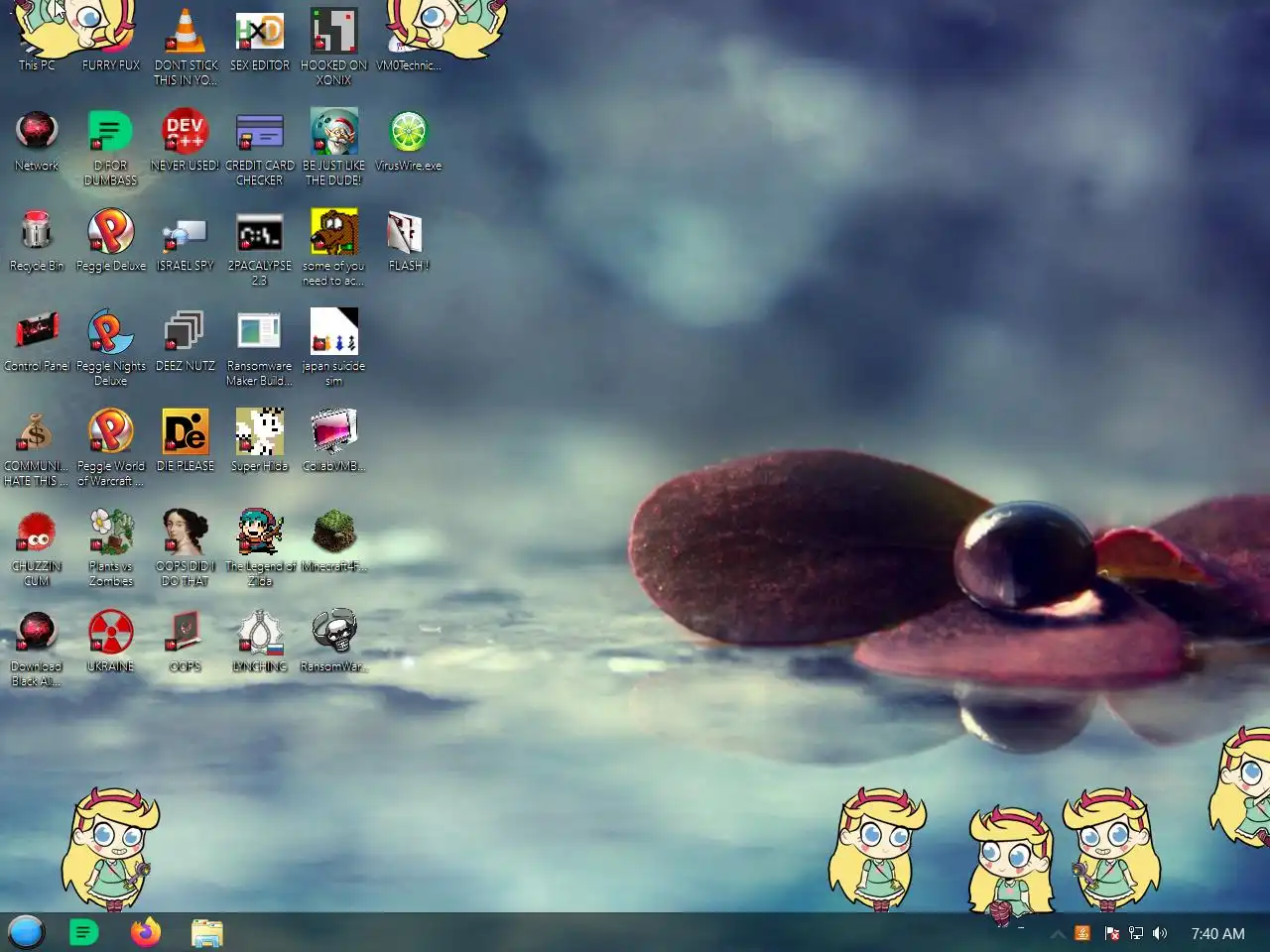Open the BE JUST LIKE THE DUDE icon
Screen dimensions: 1270x952
(334, 147)
